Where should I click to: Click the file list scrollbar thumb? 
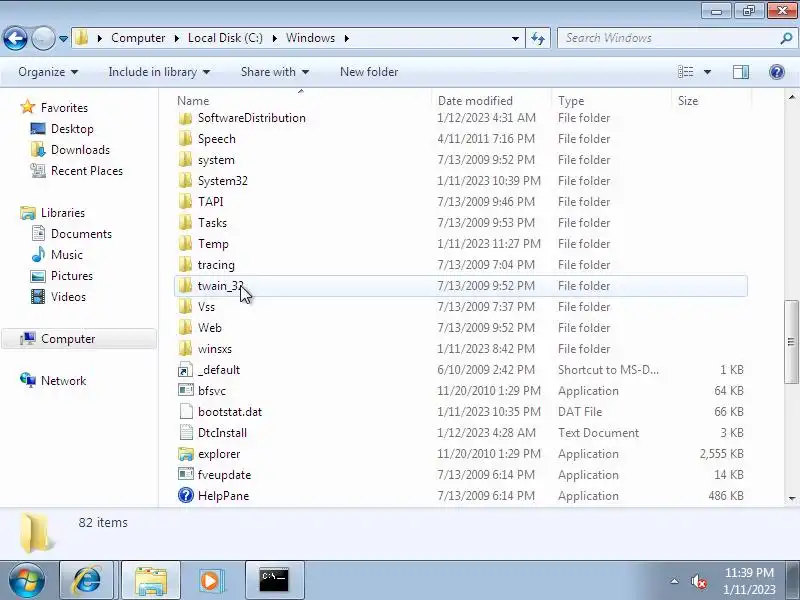(x=791, y=342)
